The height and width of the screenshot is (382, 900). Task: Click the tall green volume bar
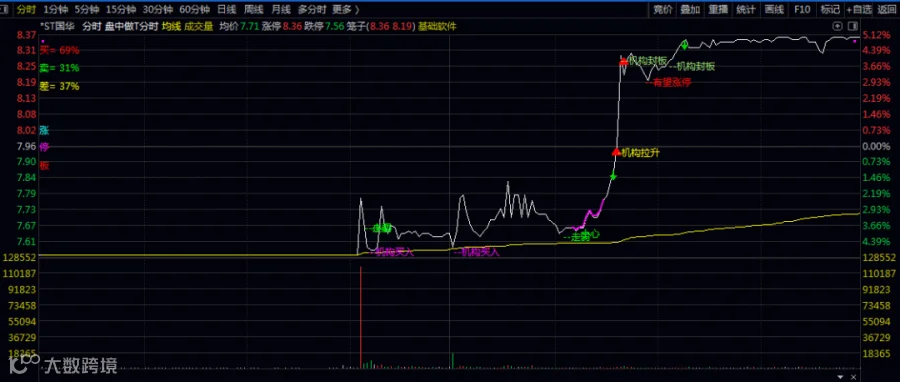click(452, 360)
